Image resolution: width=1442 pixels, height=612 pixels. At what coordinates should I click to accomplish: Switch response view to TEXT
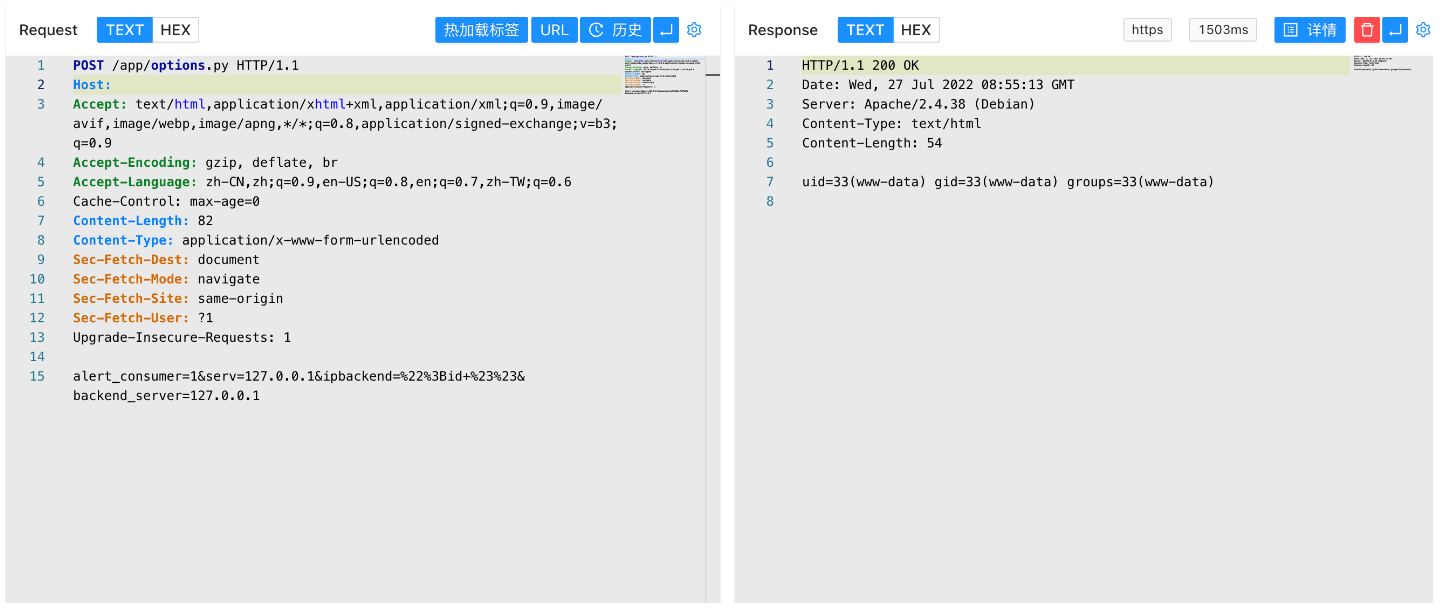point(865,30)
